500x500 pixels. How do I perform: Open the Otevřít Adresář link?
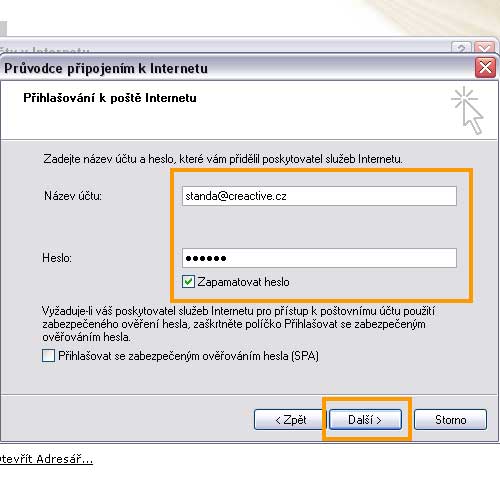tap(46, 459)
